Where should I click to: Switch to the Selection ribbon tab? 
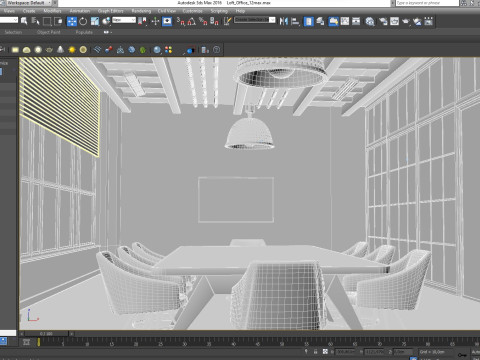13,32
